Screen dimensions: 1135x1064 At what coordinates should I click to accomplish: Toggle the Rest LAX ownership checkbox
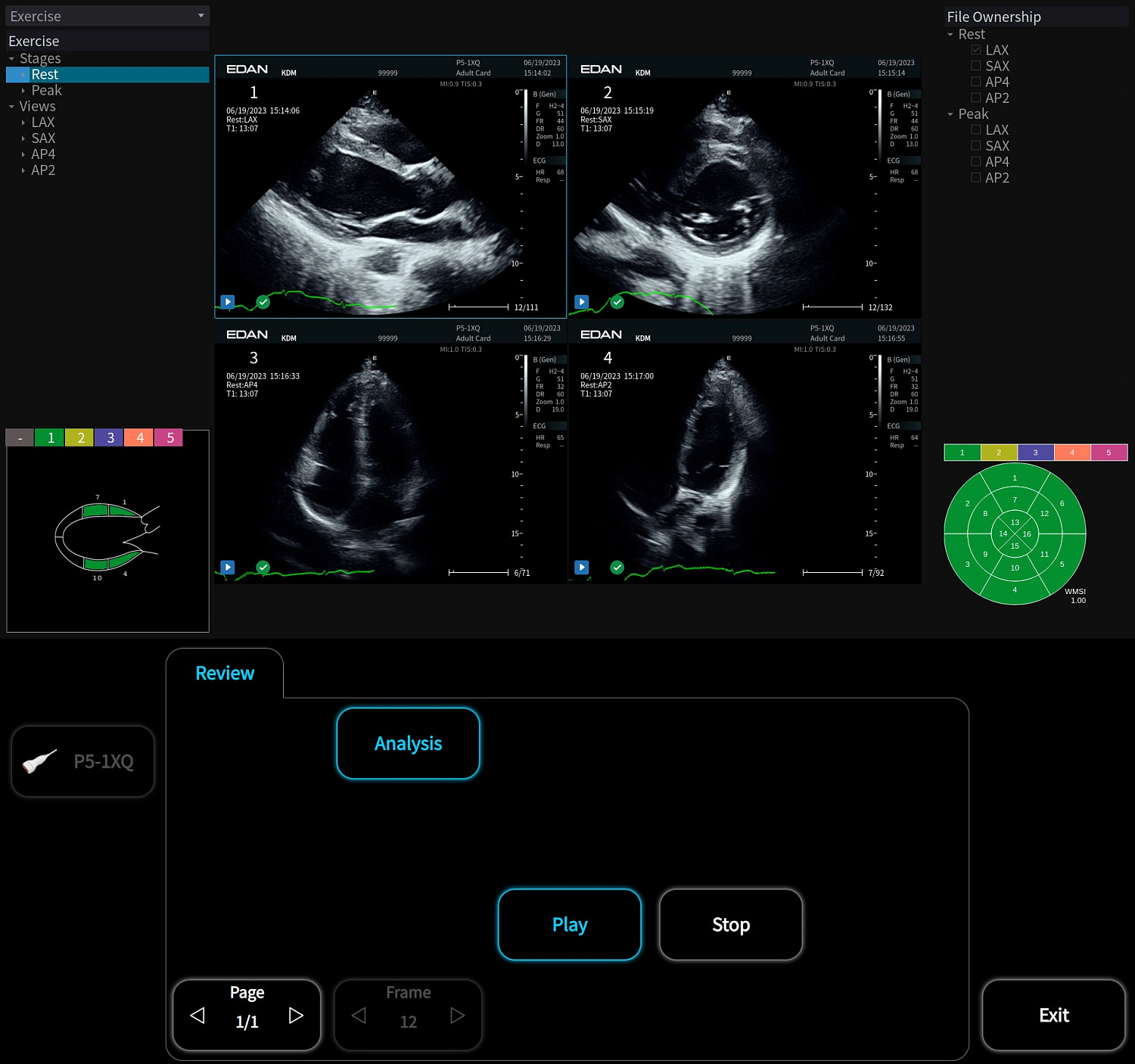976,50
